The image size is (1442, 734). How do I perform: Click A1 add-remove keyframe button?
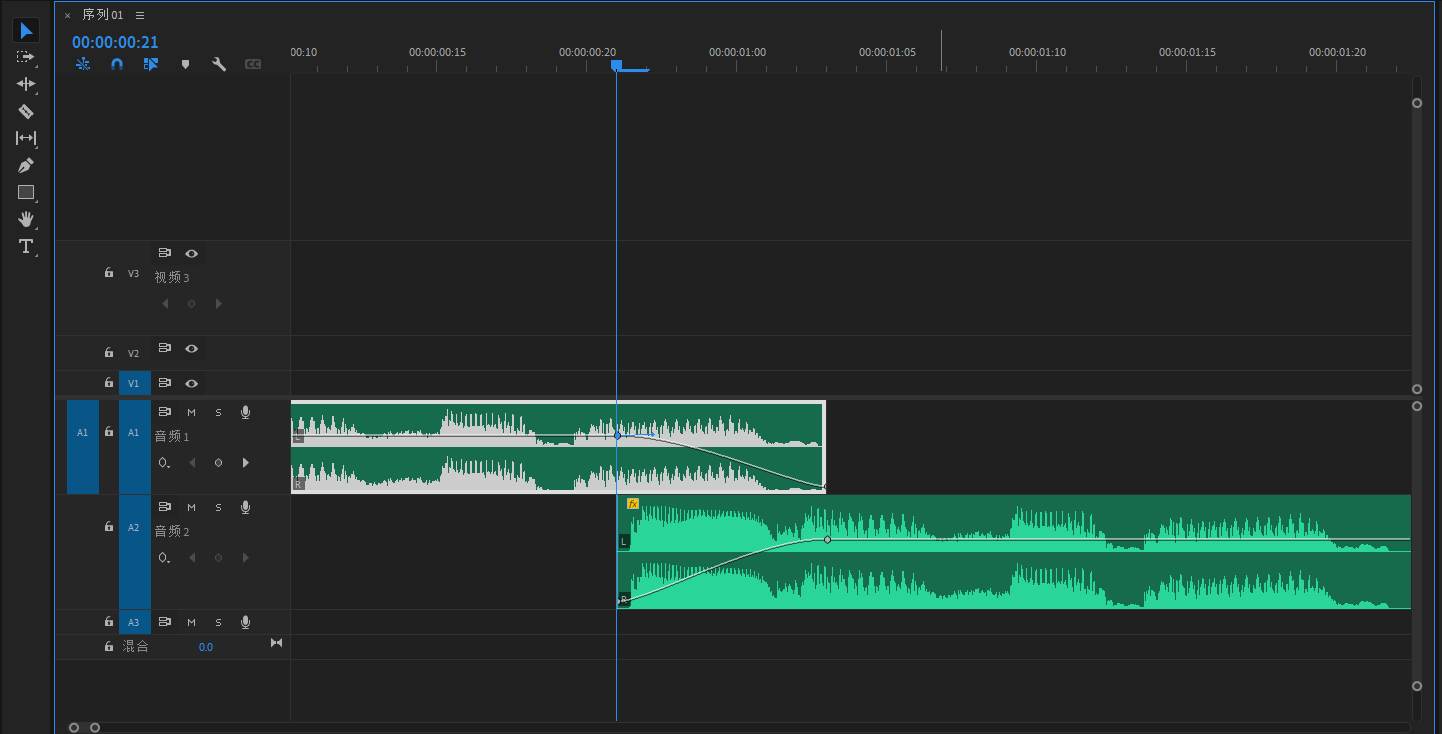pyautogui.click(x=218, y=463)
